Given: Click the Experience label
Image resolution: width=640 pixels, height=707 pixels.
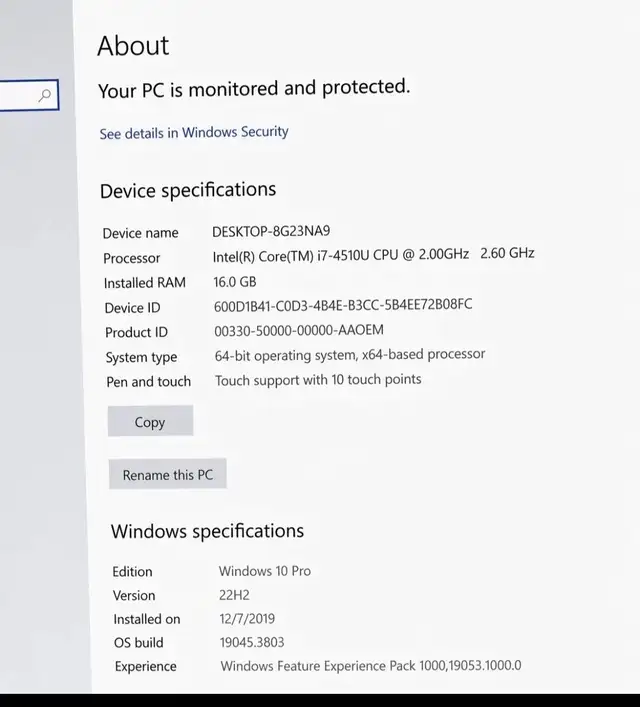Looking at the screenshot, I should [145, 666].
